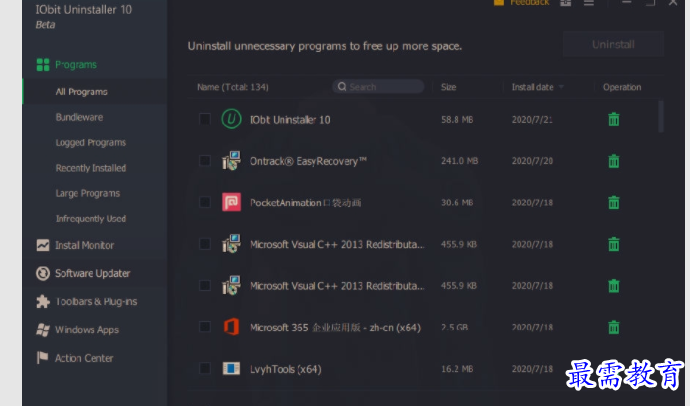
Task: Click trash icon for 2.5 GB program row
Action: pyautogui.click(x=613, y=327)
